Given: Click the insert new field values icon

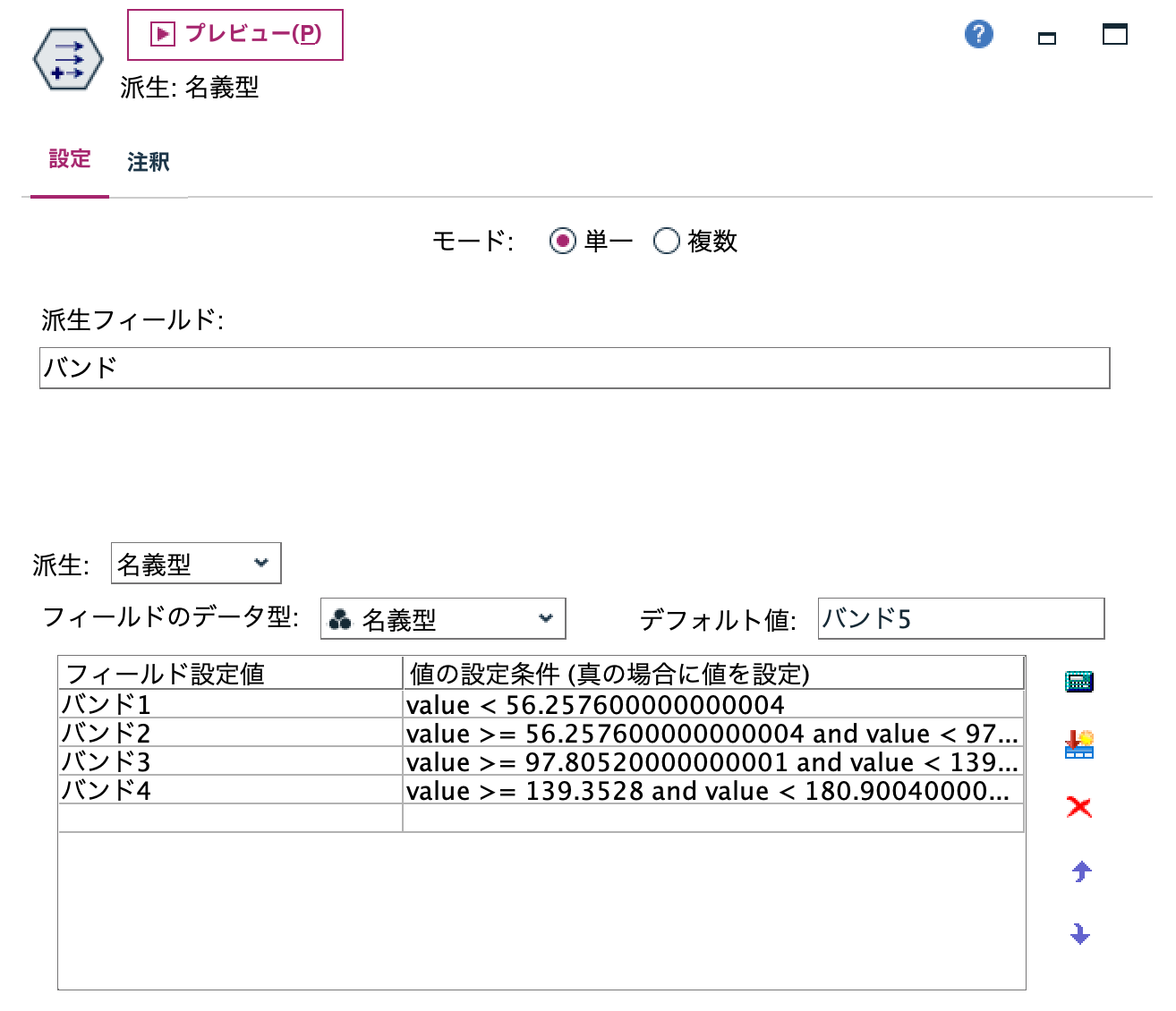Looking at the screenshot, I should 1079,743.
